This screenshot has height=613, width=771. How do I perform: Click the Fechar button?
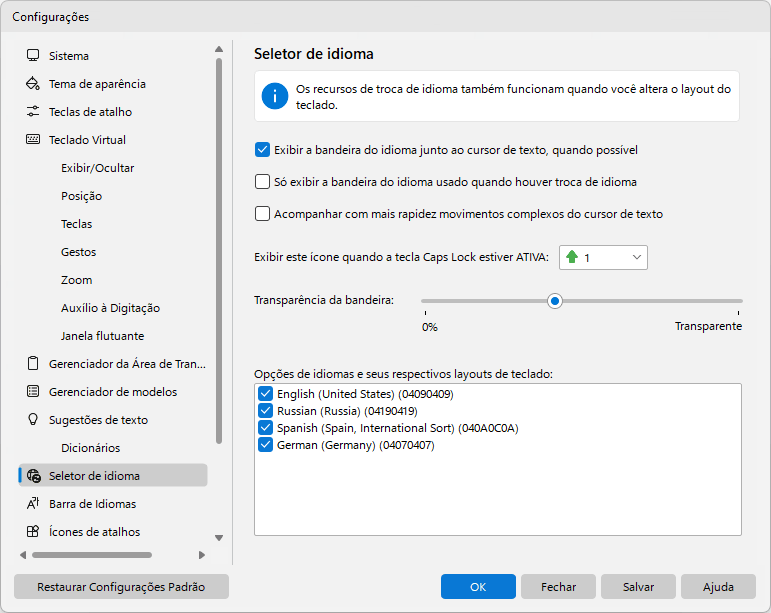(558, 586)
